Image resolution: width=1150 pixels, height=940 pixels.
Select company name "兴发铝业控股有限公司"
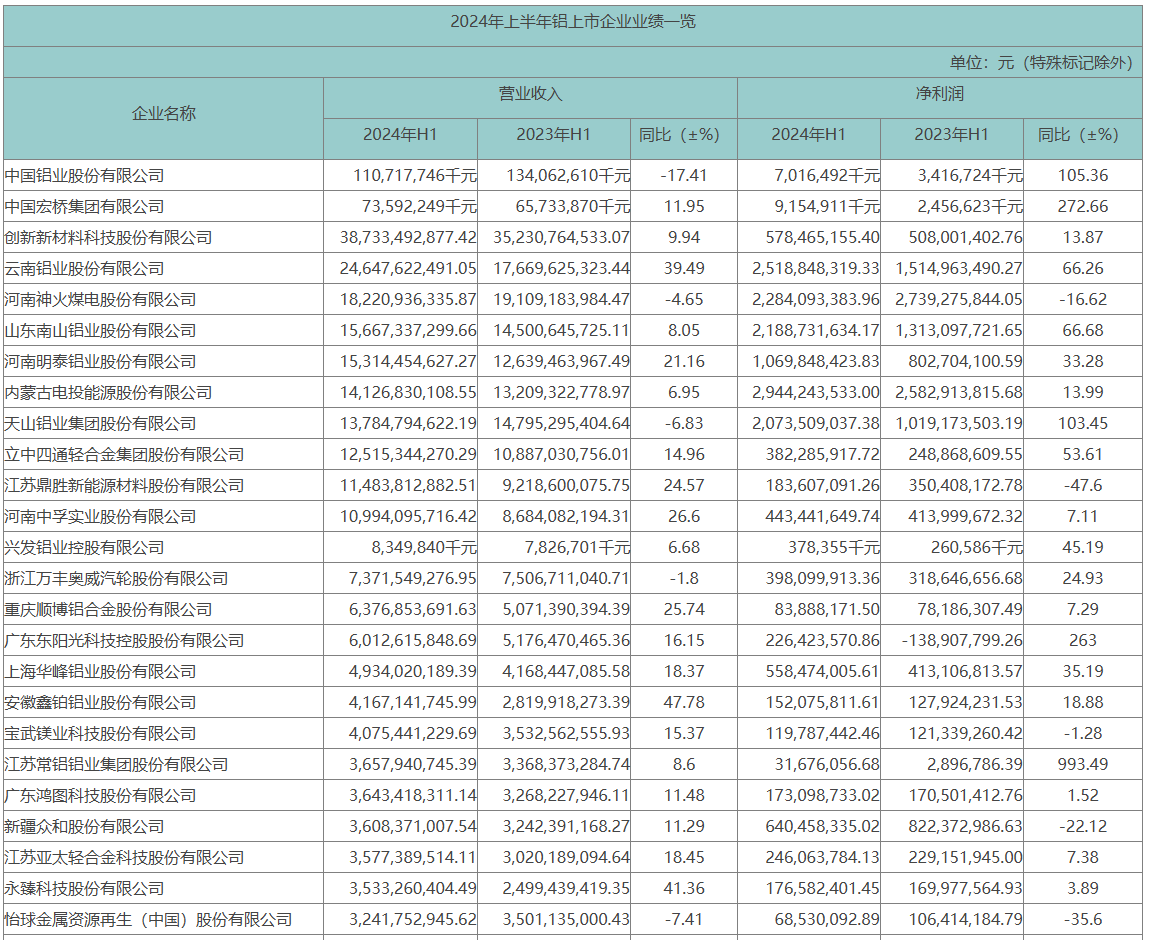[x=84, y=548]
